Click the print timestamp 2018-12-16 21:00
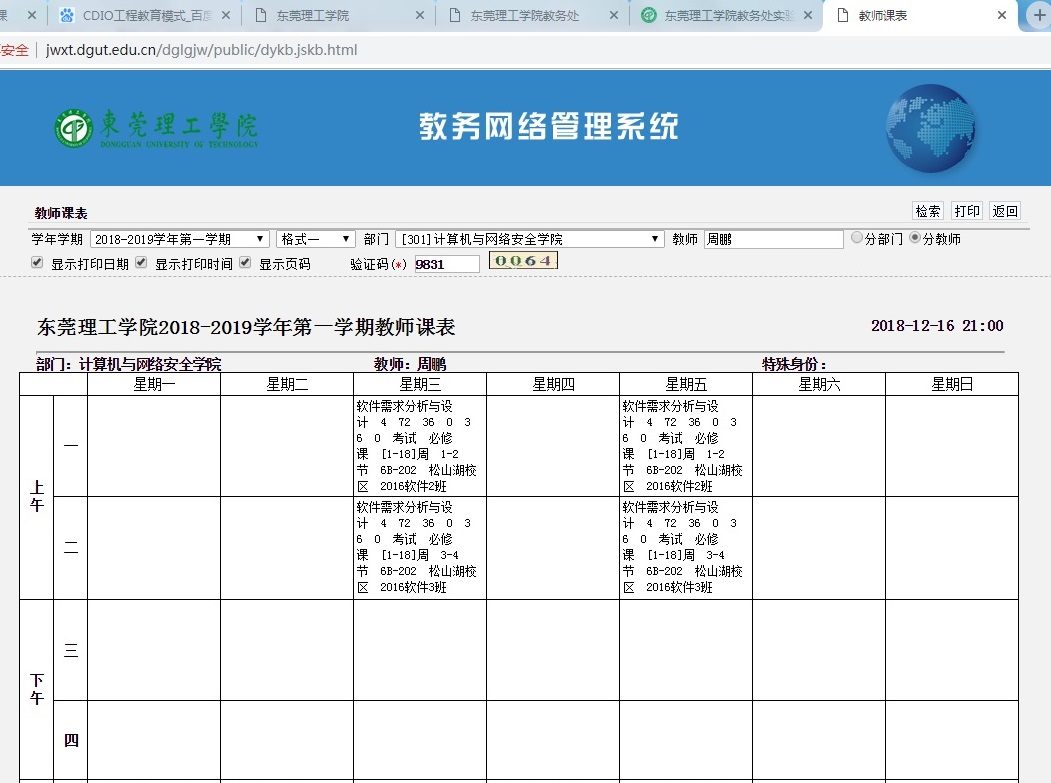The width and height of the screenshot is (1051, 783). point(937,326)
